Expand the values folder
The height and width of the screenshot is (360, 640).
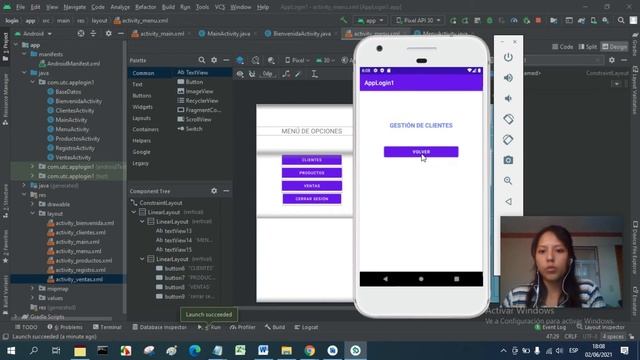point(32,298)
